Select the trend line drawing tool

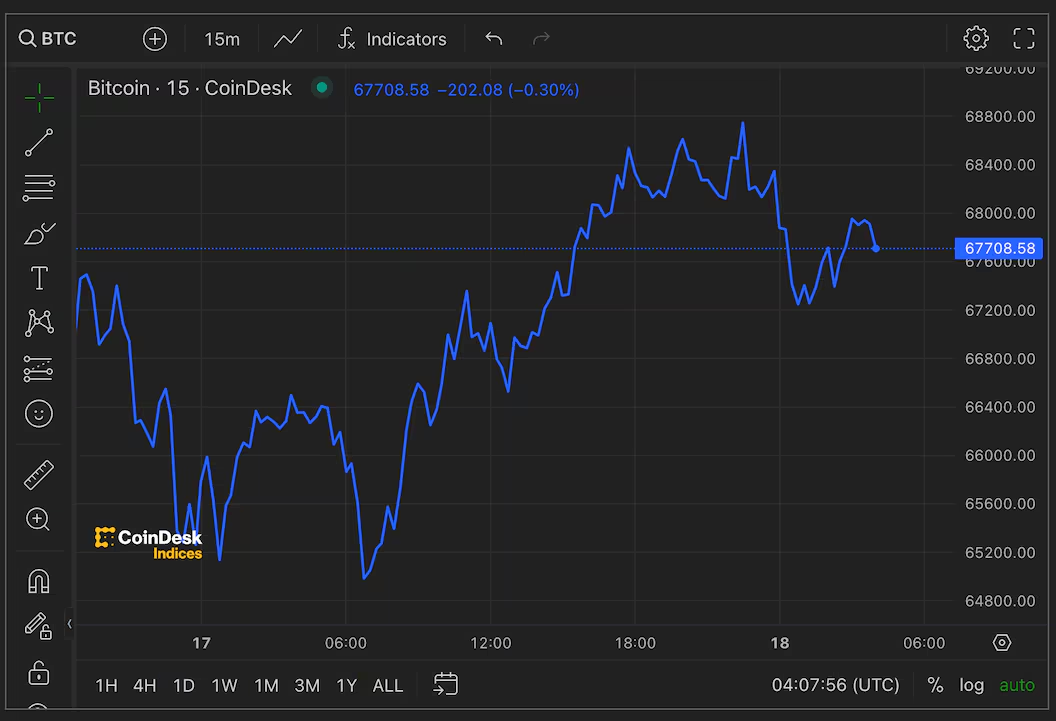pyautogui.click(x=39, y=143)
